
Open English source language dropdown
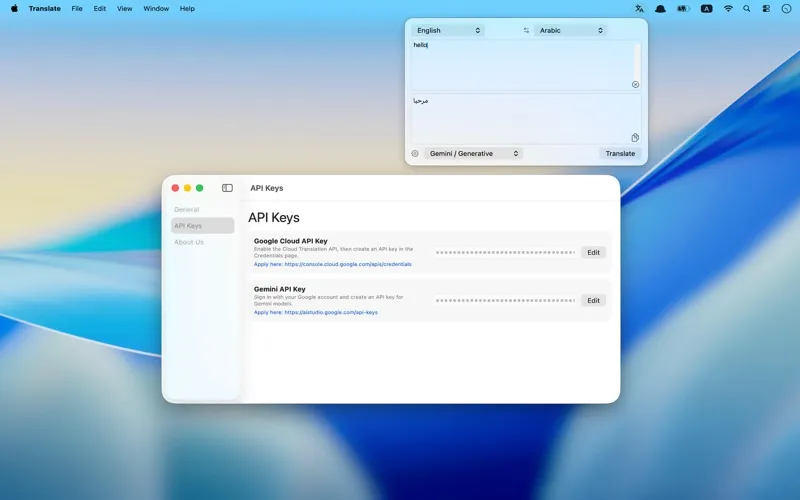447,31
